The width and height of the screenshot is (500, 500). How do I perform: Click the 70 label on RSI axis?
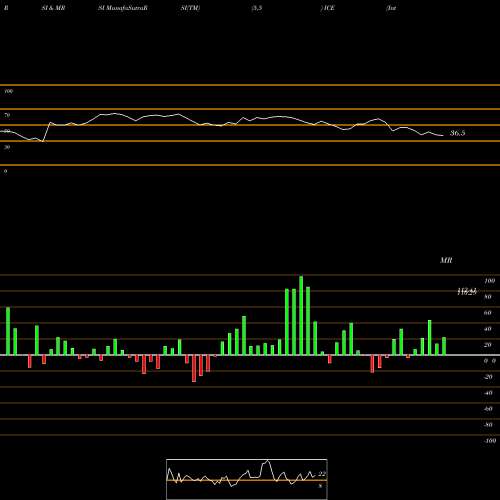coord(7,115)
